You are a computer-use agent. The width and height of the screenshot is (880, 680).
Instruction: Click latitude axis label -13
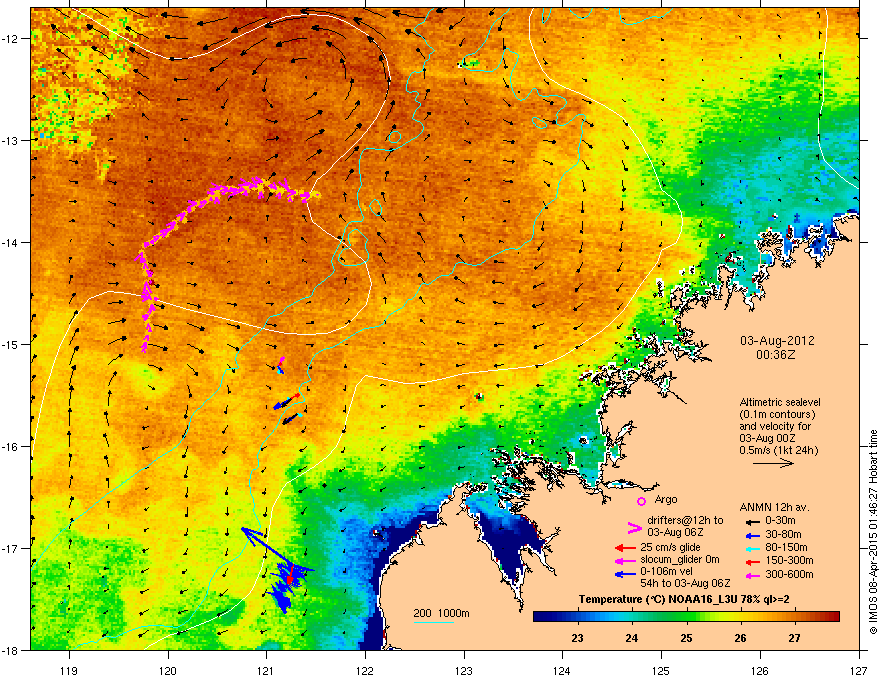[11, 141]
